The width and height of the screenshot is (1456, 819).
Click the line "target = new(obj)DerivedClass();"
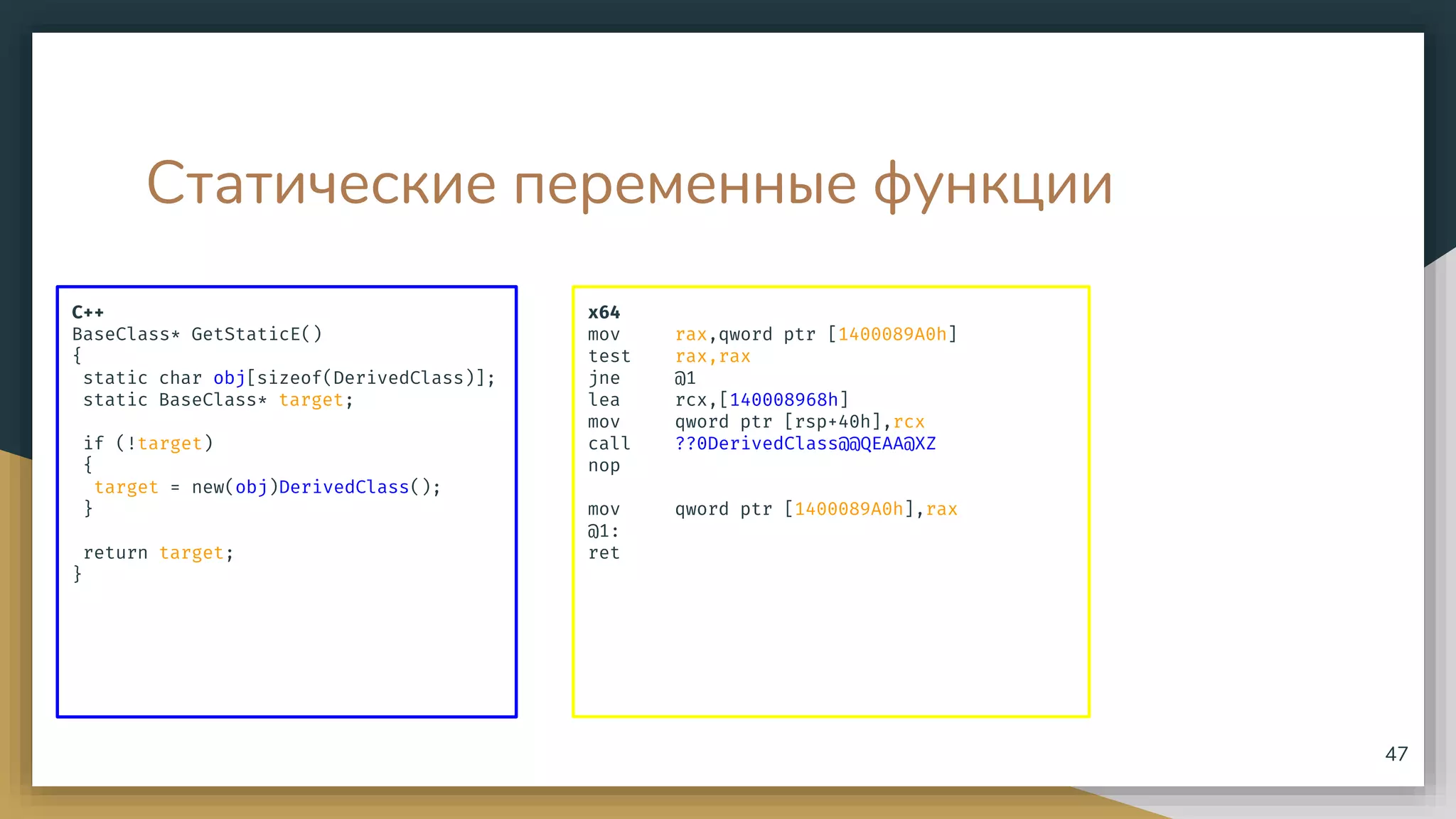click(x=267, y=487)
